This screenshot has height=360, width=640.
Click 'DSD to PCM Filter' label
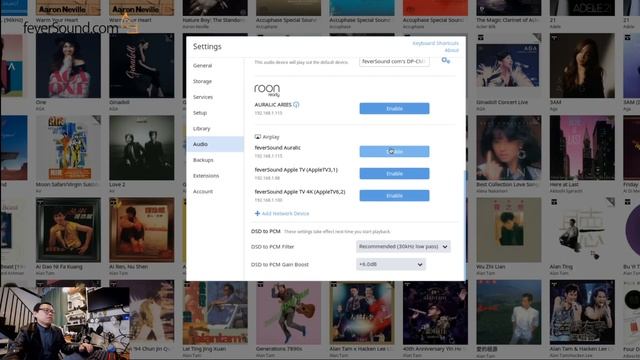tap(272, 247)
